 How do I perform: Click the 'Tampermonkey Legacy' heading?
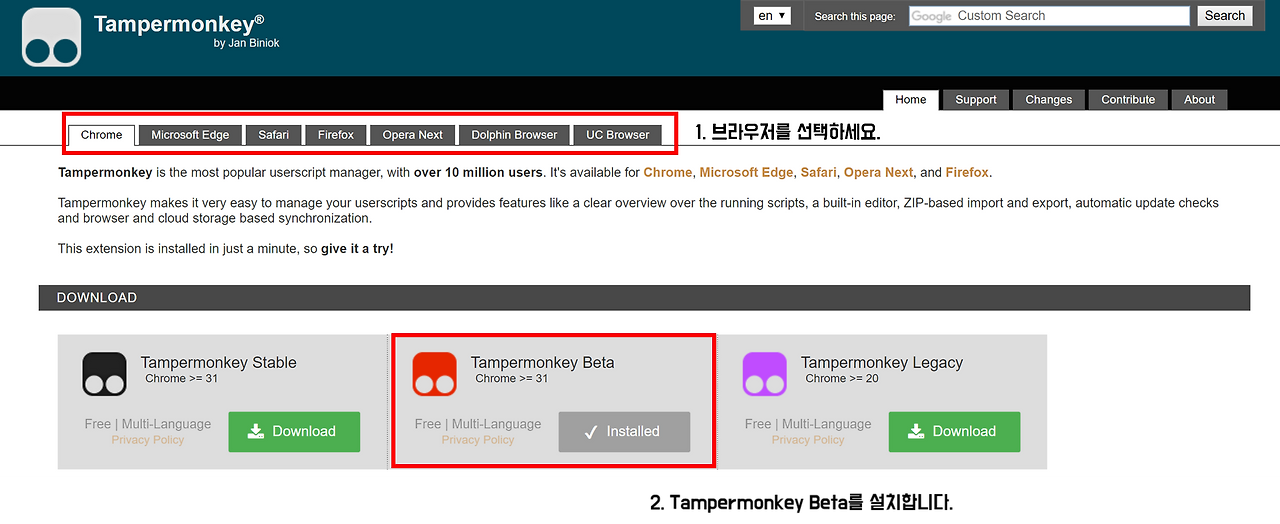click(882, 362)
